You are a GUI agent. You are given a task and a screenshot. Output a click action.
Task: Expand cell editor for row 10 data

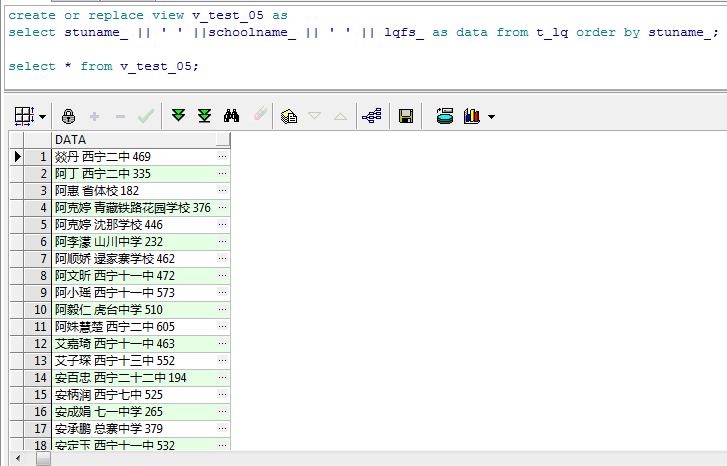click(222, 310)
